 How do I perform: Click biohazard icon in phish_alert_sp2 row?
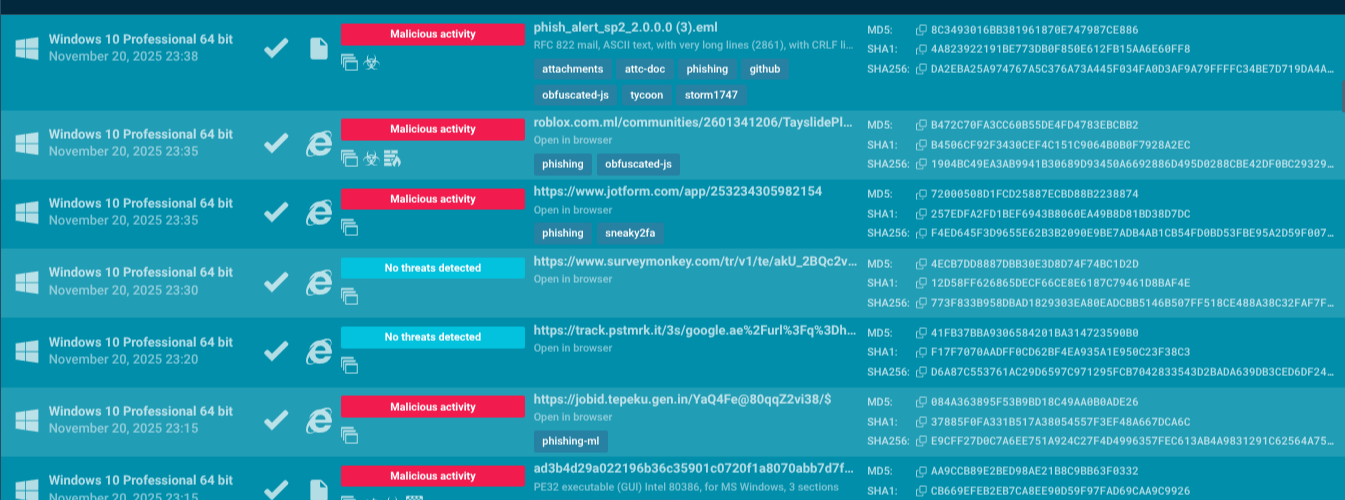[x=371, y=62]
